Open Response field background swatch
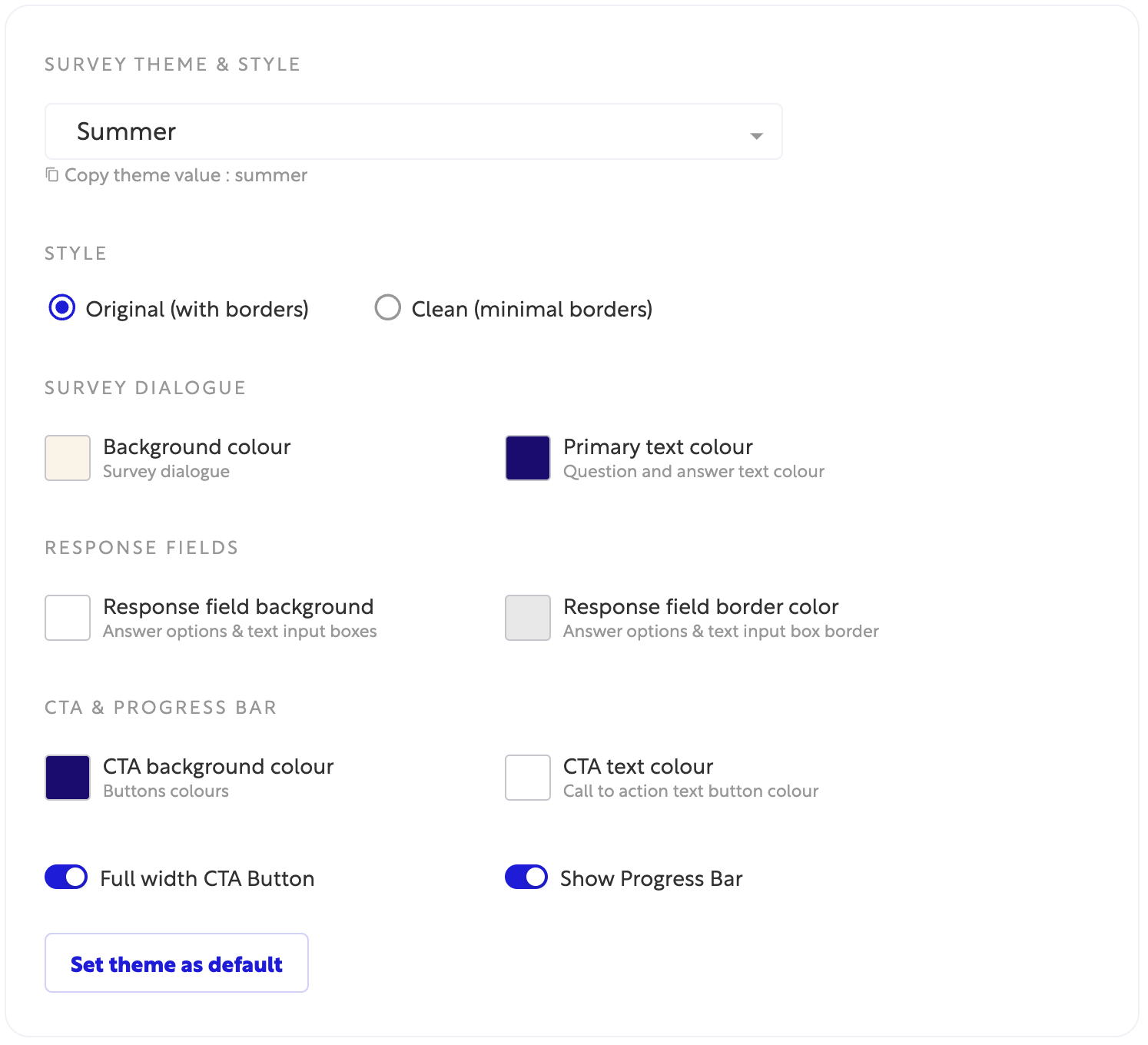This screenshot has height=1045, width=1148. pos(68,618)
